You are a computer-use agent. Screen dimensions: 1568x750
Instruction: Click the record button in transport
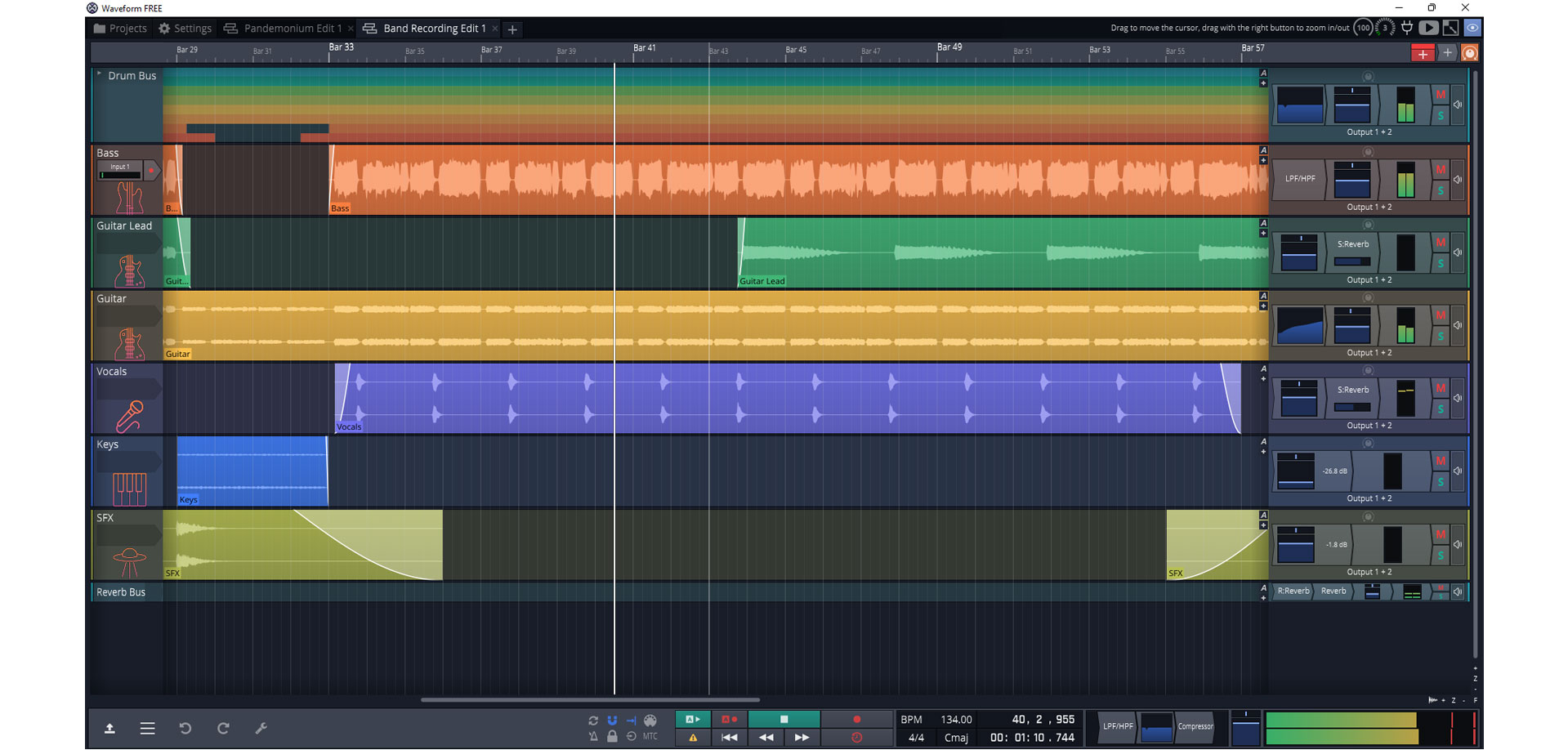tap(856, 720)
